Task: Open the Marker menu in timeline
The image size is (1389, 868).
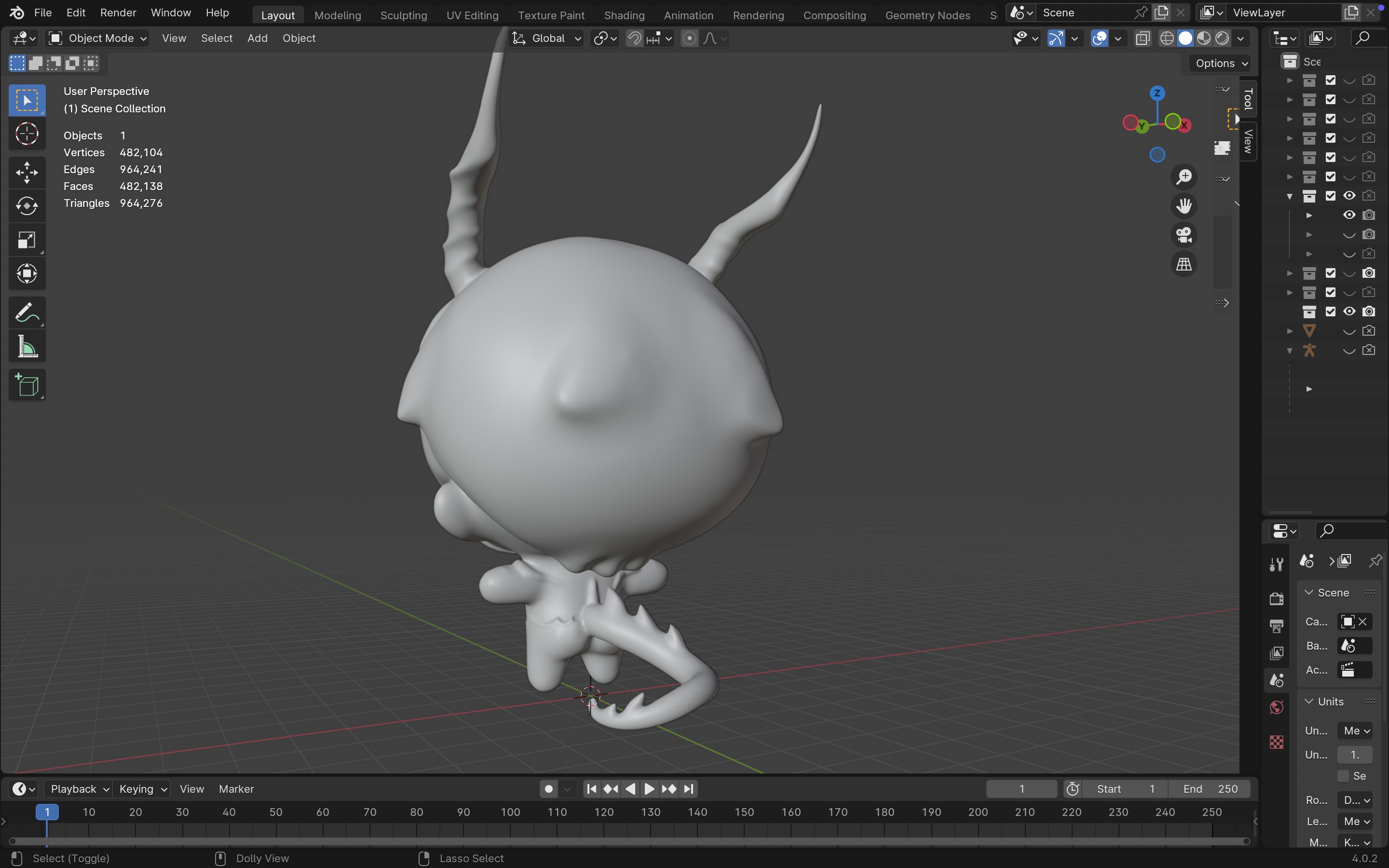Action: [x=236, y=789]
